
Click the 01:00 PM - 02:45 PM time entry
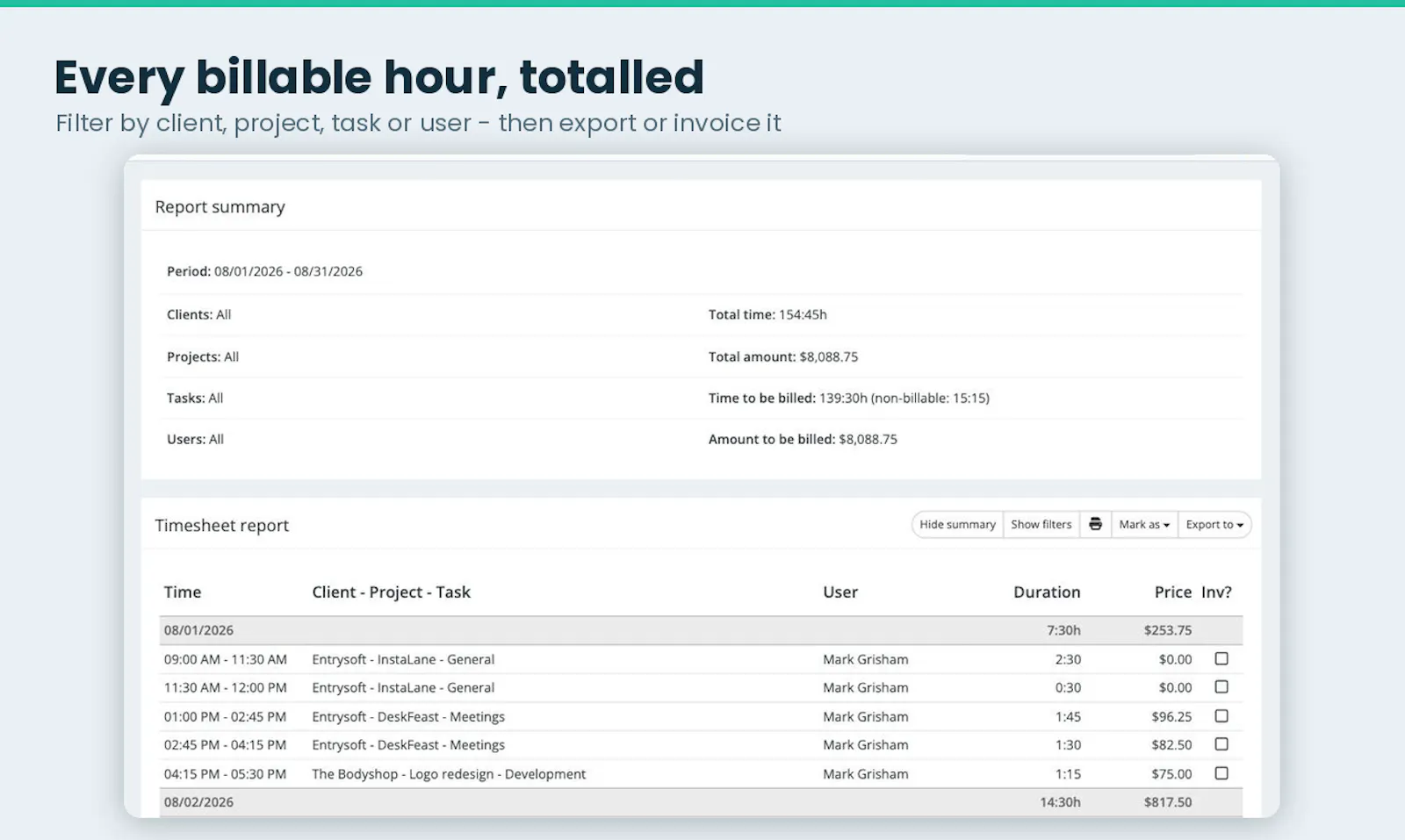(x=225, y=716)
